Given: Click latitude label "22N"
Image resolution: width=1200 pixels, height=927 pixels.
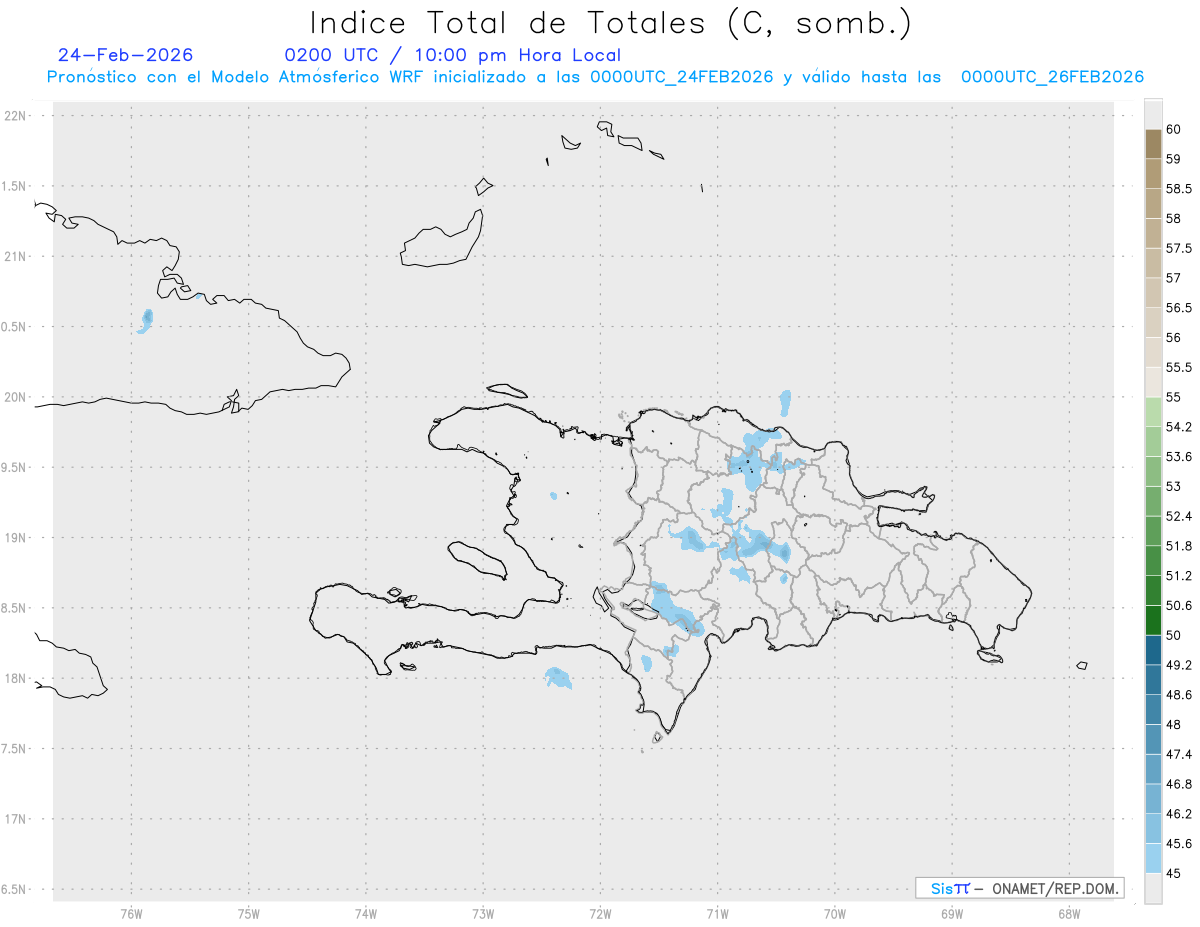Looking at the screenshot, I should [16, 116].
